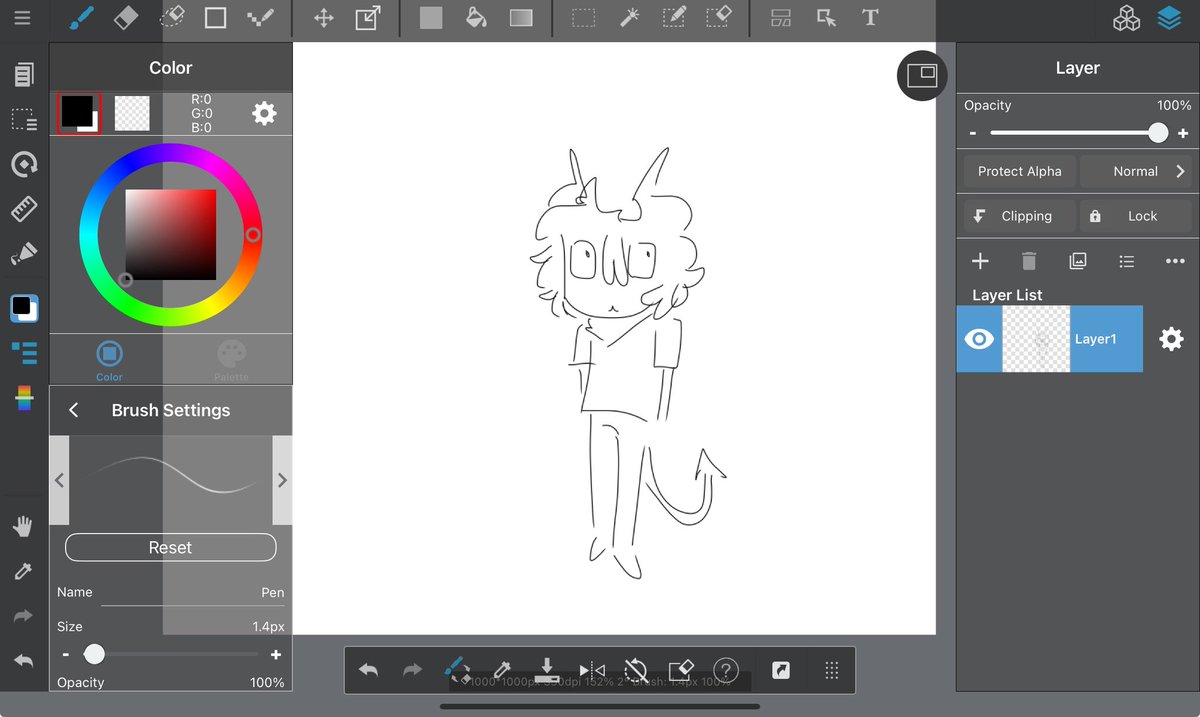Open the document pages icon in left sidebar
The height and width of the screenshot is (717, 1200).
pyautogui.click(x=24, y=74)
